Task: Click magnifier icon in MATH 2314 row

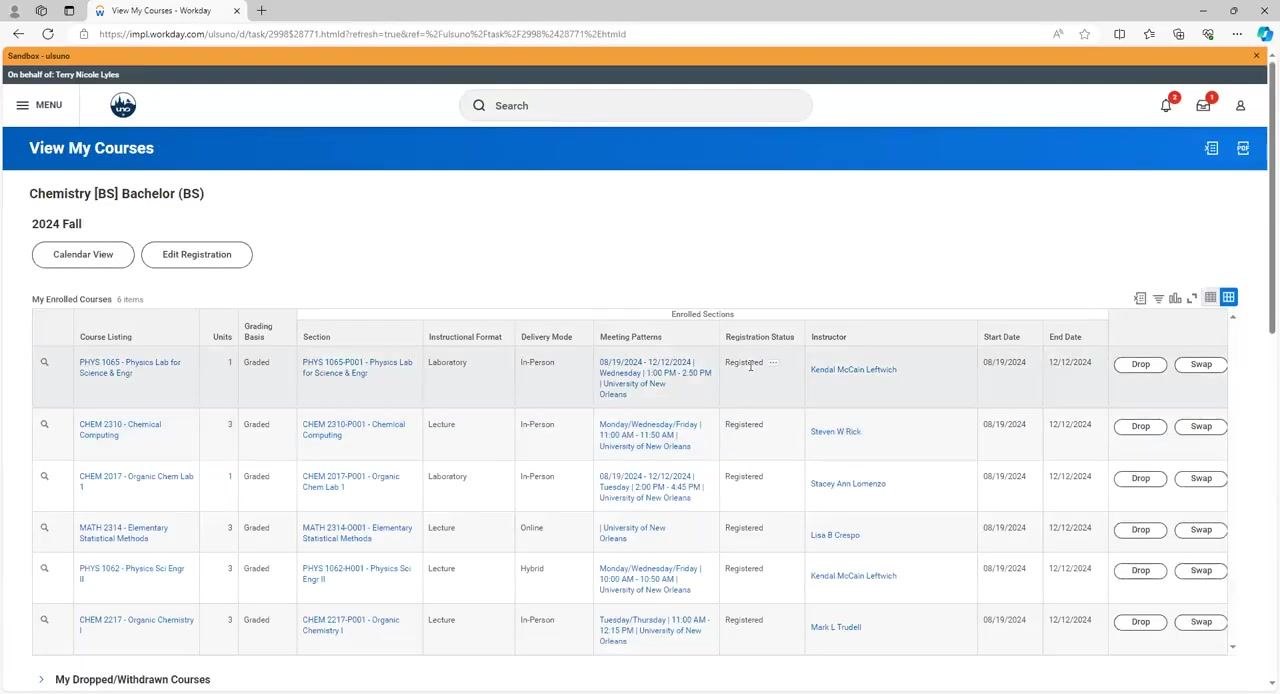Action: tap(44, 527)
